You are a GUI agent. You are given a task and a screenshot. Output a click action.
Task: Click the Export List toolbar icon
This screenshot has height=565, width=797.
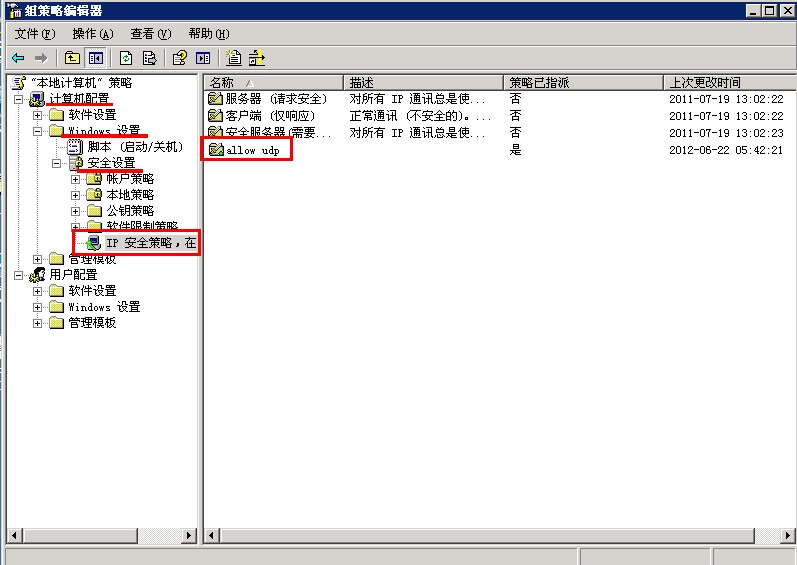[x=149, y=58]
